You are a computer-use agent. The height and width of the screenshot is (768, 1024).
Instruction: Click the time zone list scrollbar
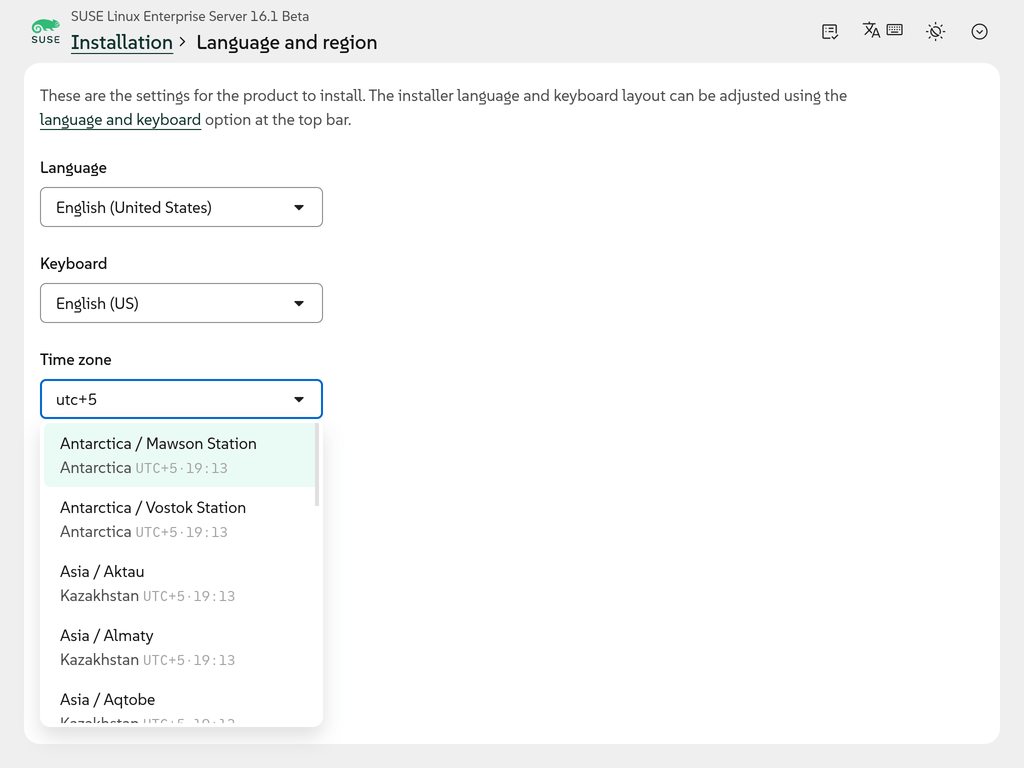click(317, 464)
